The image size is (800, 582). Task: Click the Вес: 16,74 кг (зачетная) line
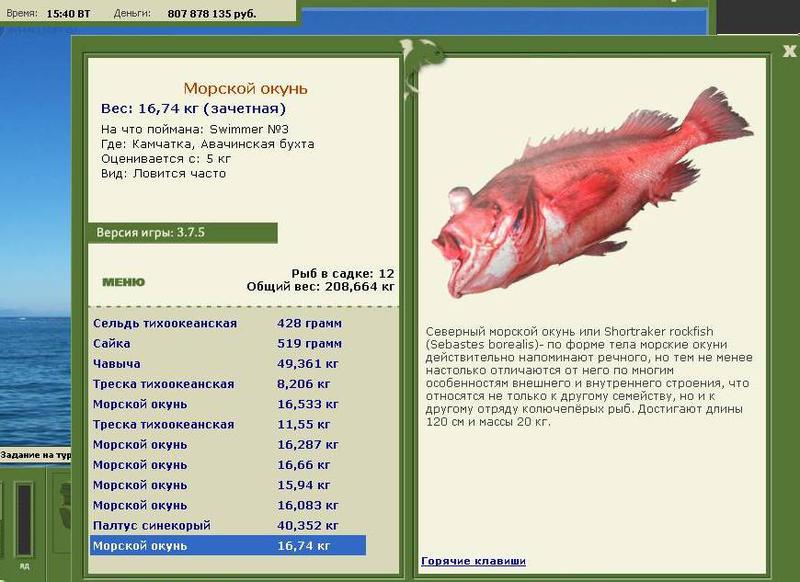point(193,109)
